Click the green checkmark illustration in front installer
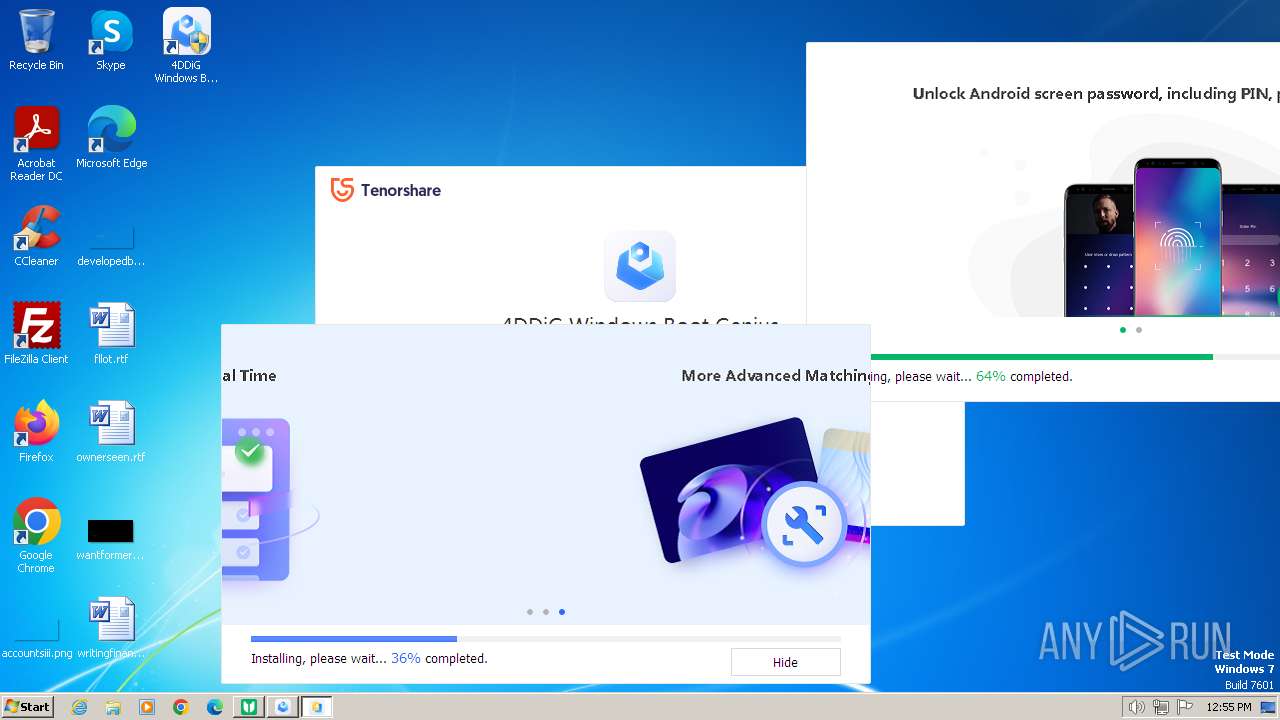This screenshot has width=1280, height=720. coord(250,452)
